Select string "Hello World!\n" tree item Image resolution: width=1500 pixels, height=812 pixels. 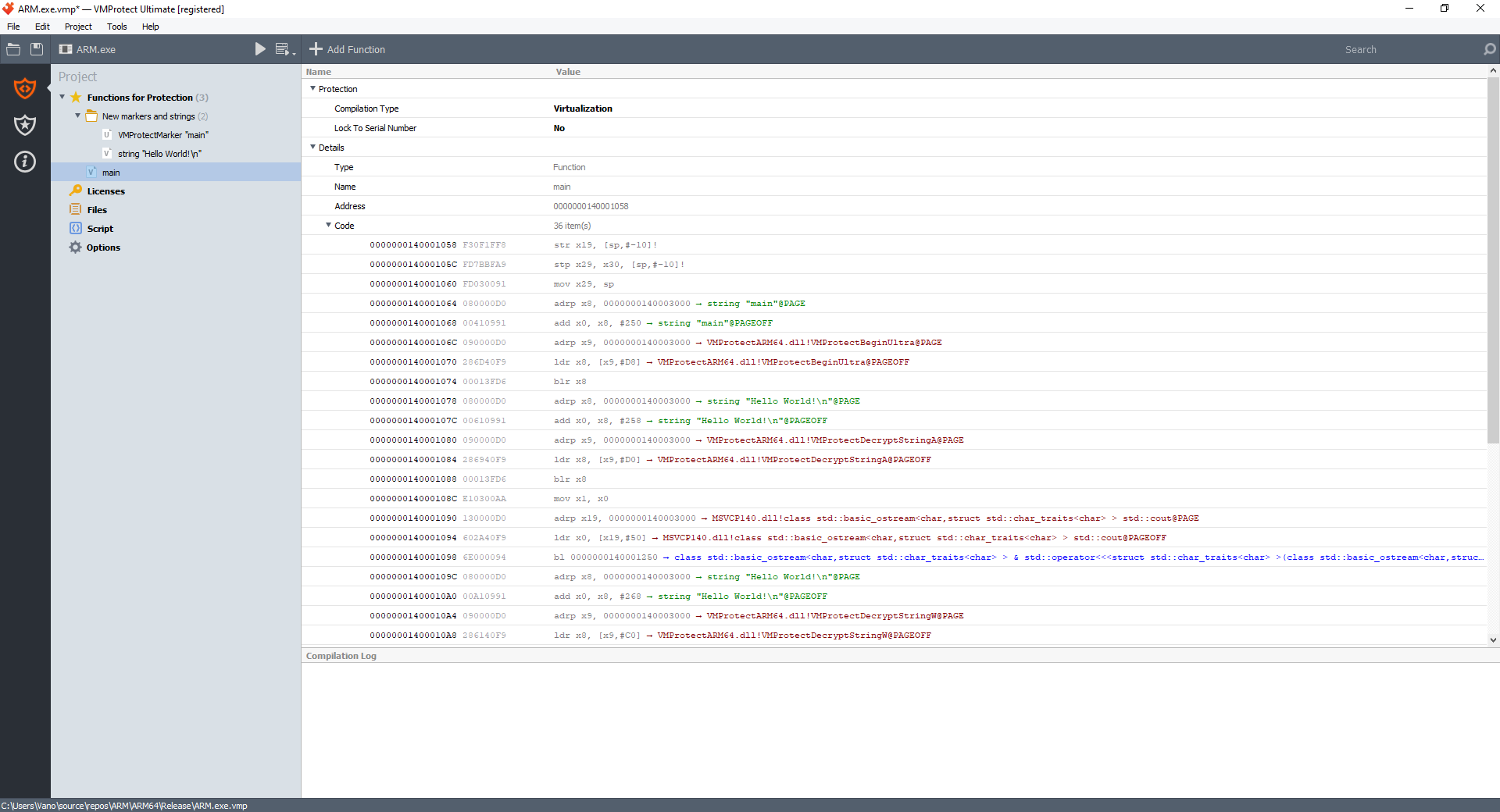(x=159, y=154)
